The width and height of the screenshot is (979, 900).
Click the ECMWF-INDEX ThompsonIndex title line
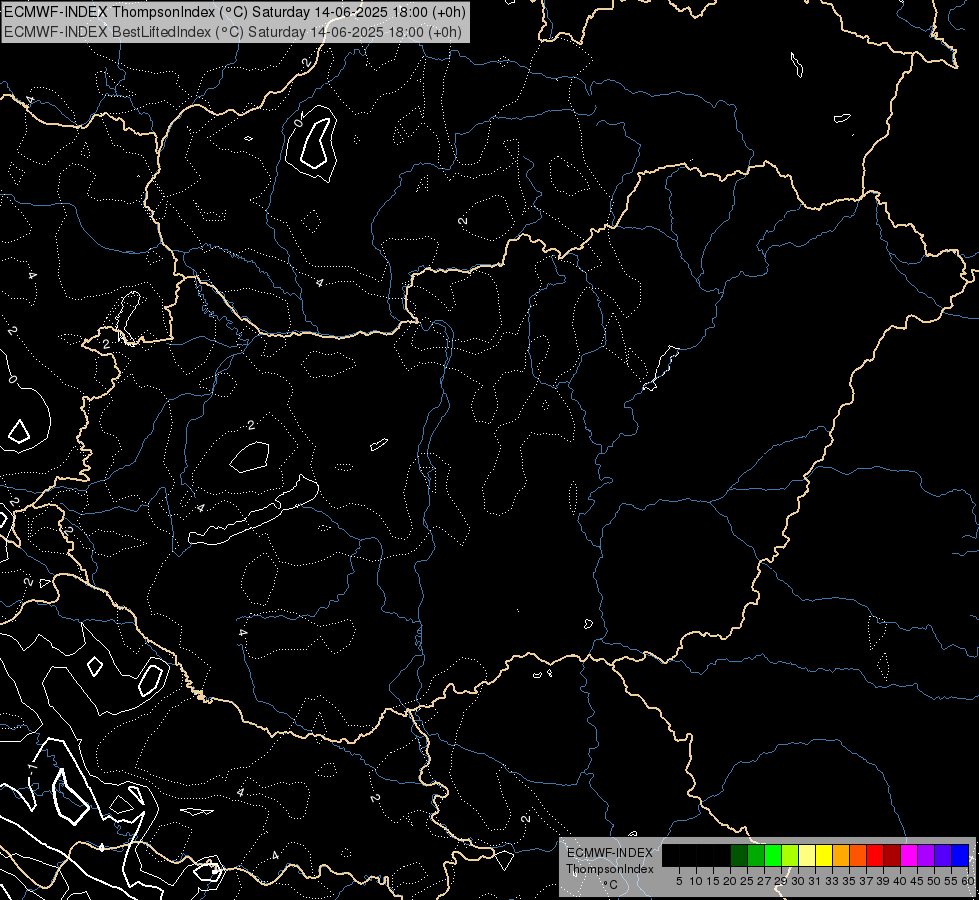point(235,12)
